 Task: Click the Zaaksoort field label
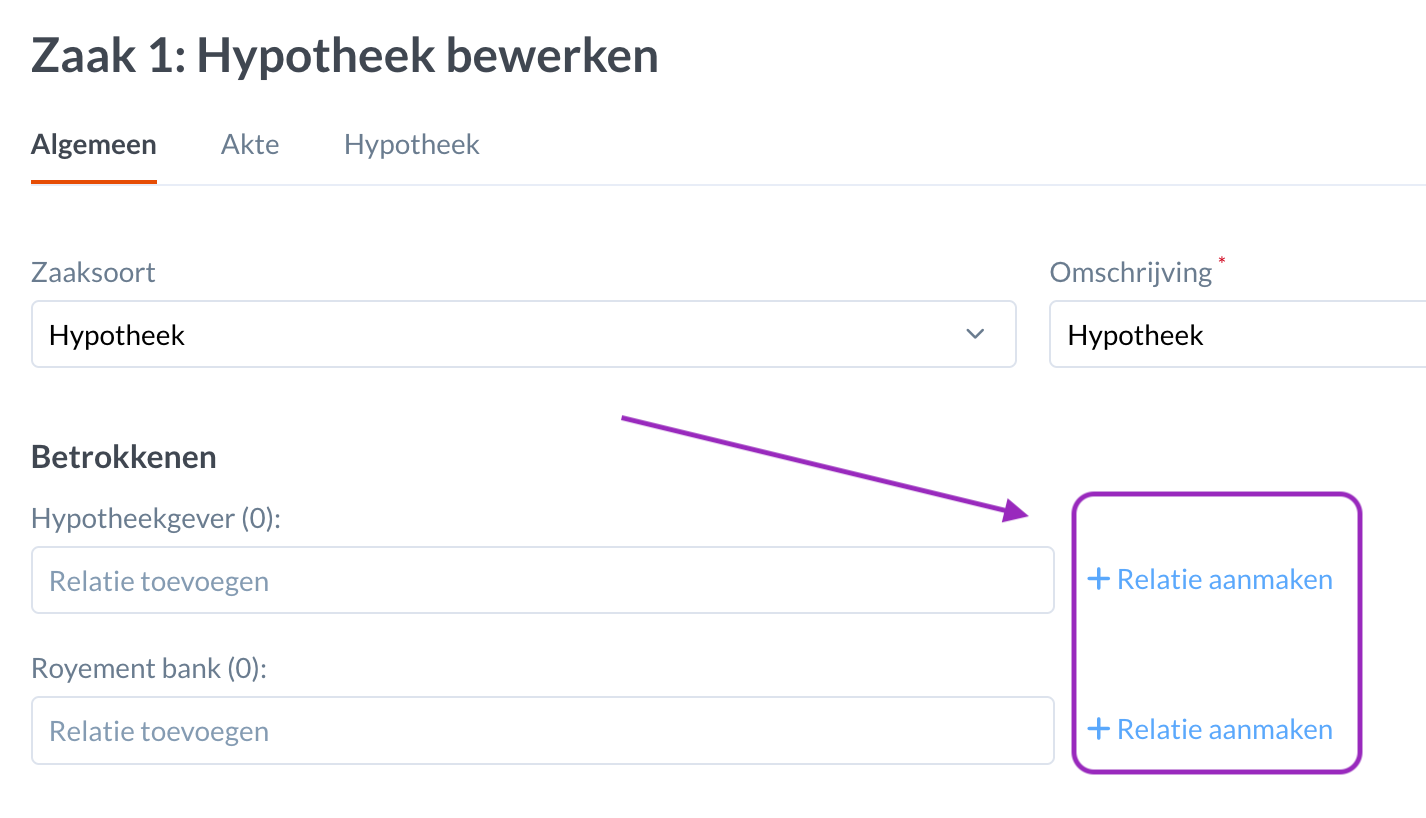click(93, 272)
